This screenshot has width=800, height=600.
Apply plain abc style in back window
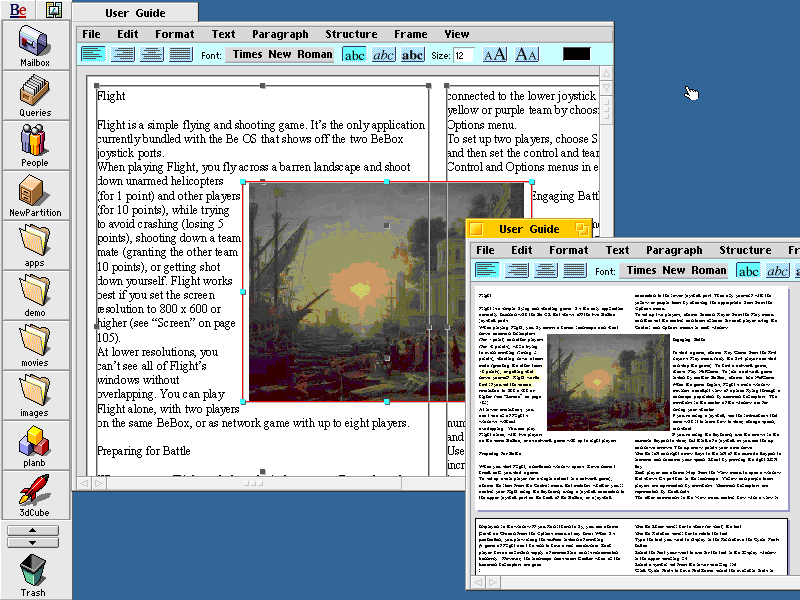(x=354, y=55)
